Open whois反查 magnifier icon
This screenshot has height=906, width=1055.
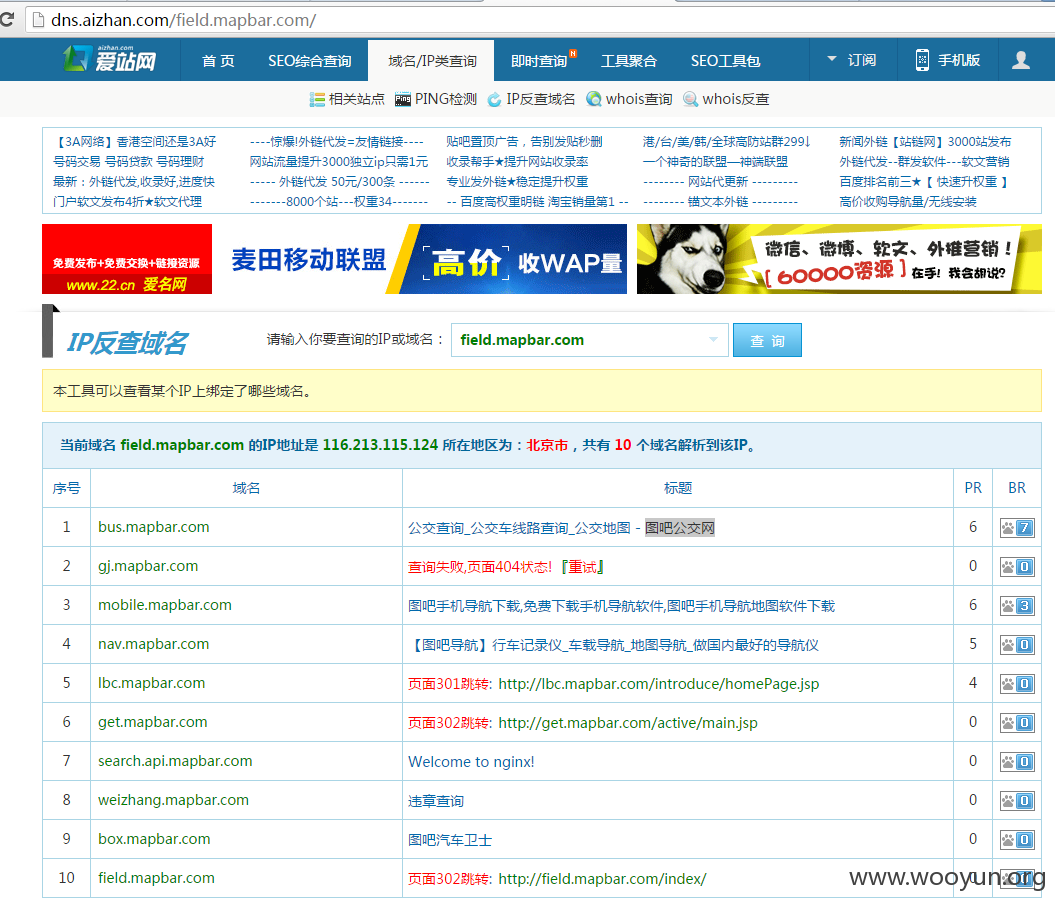pos(690,100)
